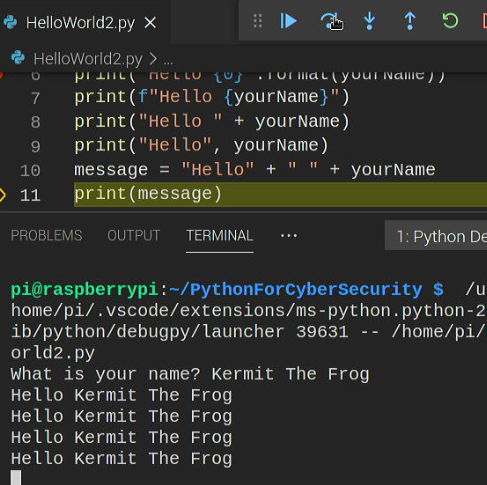Viewport: 487px width, 485px height.
Task: Switch to the PROBLEMS tab
Action: pyautogui.click(x=46, y=236)
